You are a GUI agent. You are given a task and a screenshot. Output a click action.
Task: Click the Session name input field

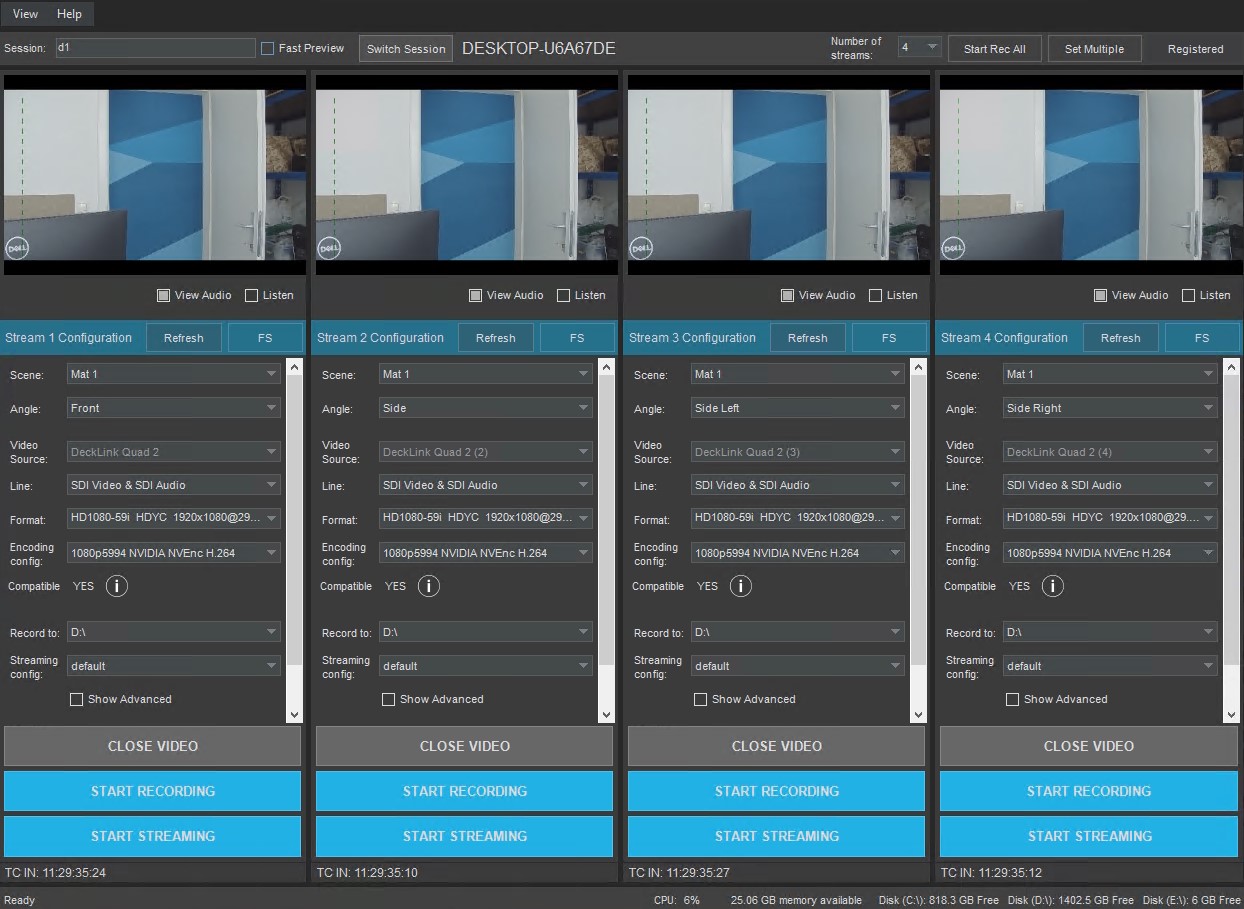pos(155,48)
